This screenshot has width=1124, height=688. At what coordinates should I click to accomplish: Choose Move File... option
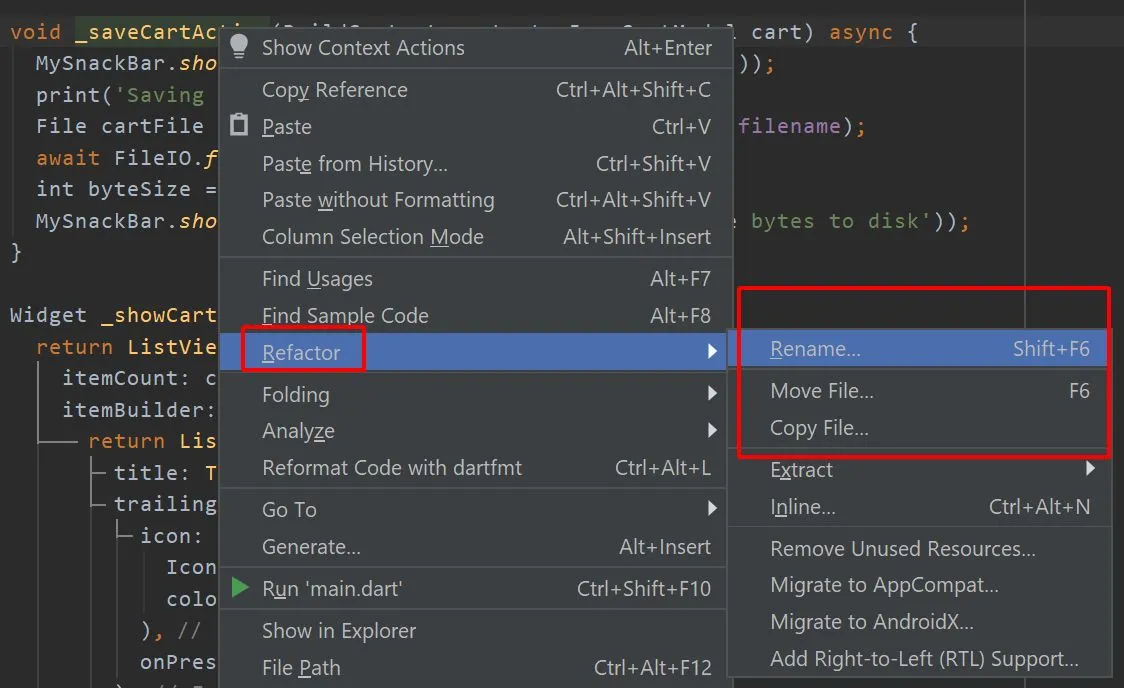(822, 391)
